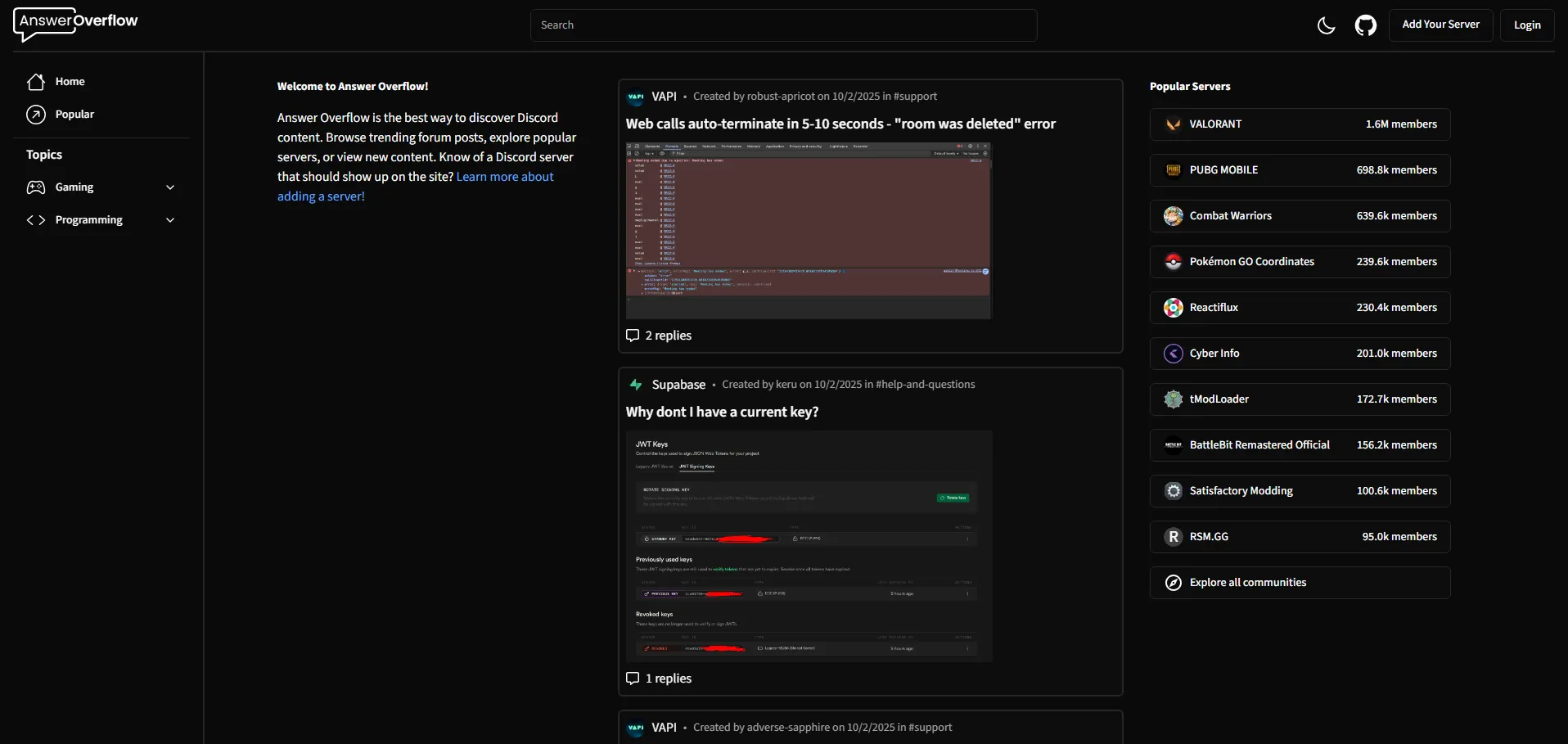1568x744 pixels.
Task: Focus the Search input field
Action: pyautogui.click(x=783, y=25)
